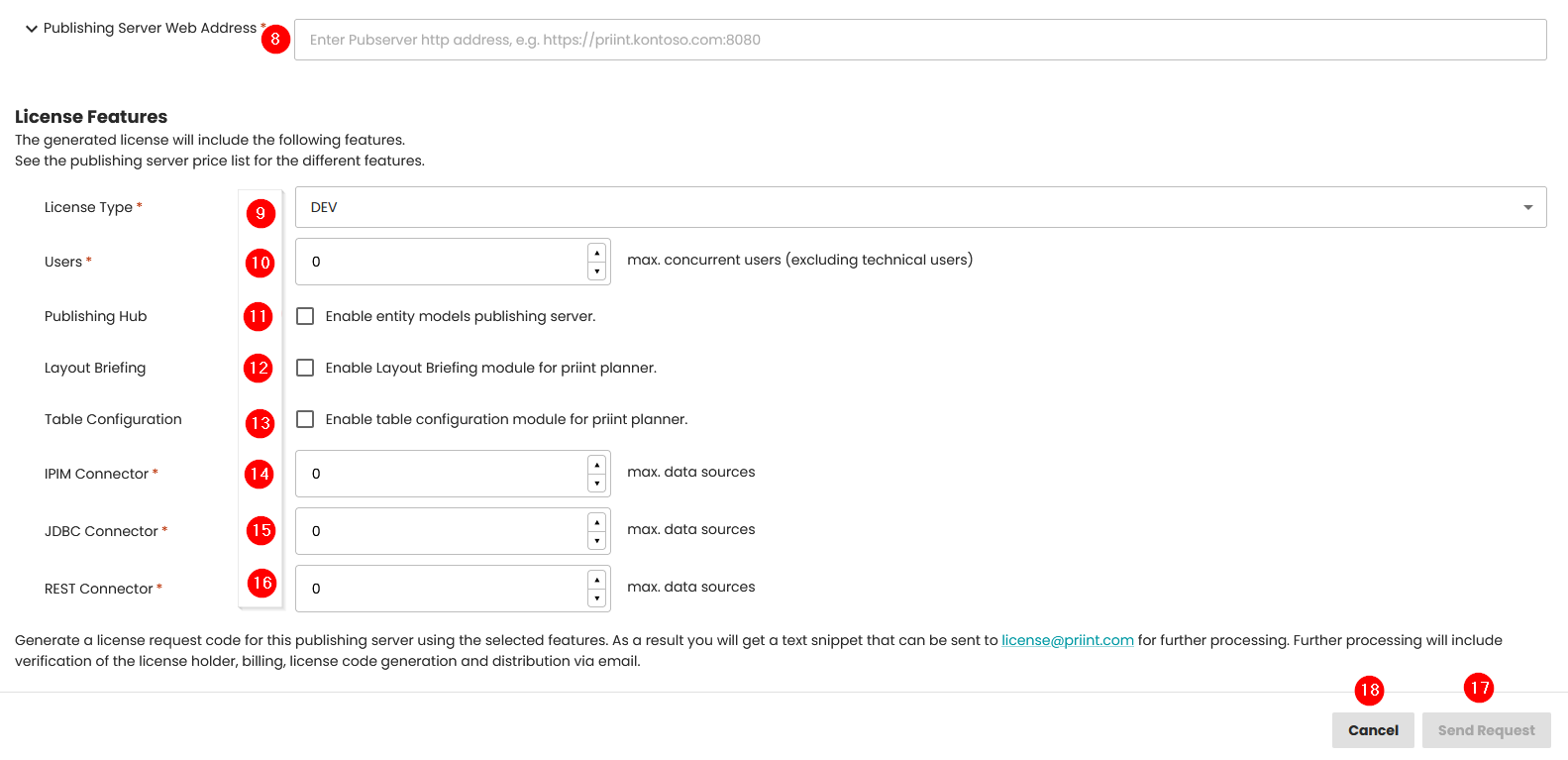1568x760 pixels.
Task: Collapse the Publishing Server Web Address chevron
Action: pyautogui.click(x=32, y=29)
